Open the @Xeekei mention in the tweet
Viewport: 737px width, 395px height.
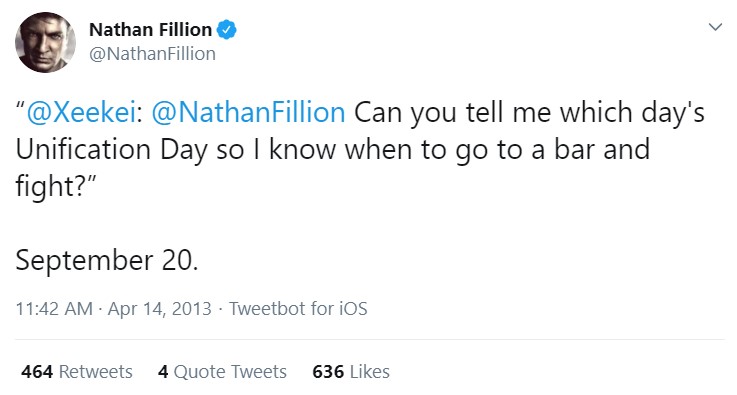81,113
